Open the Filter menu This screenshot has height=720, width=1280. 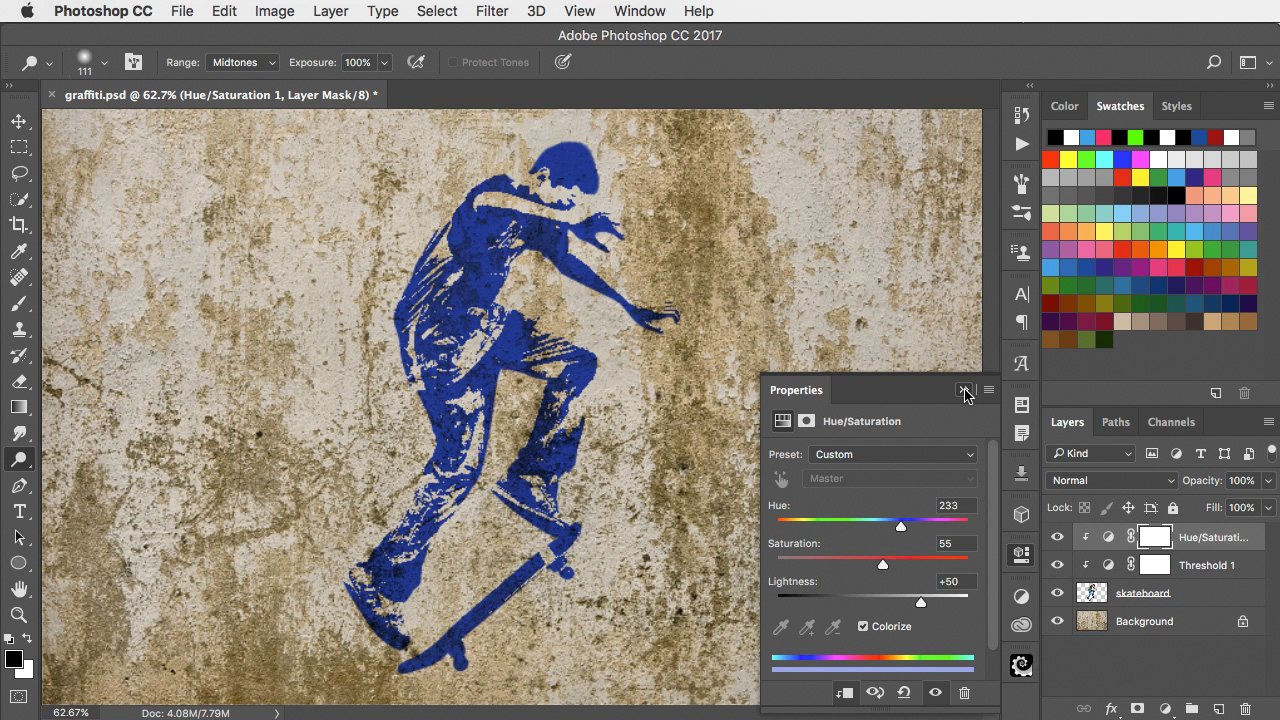492,11
